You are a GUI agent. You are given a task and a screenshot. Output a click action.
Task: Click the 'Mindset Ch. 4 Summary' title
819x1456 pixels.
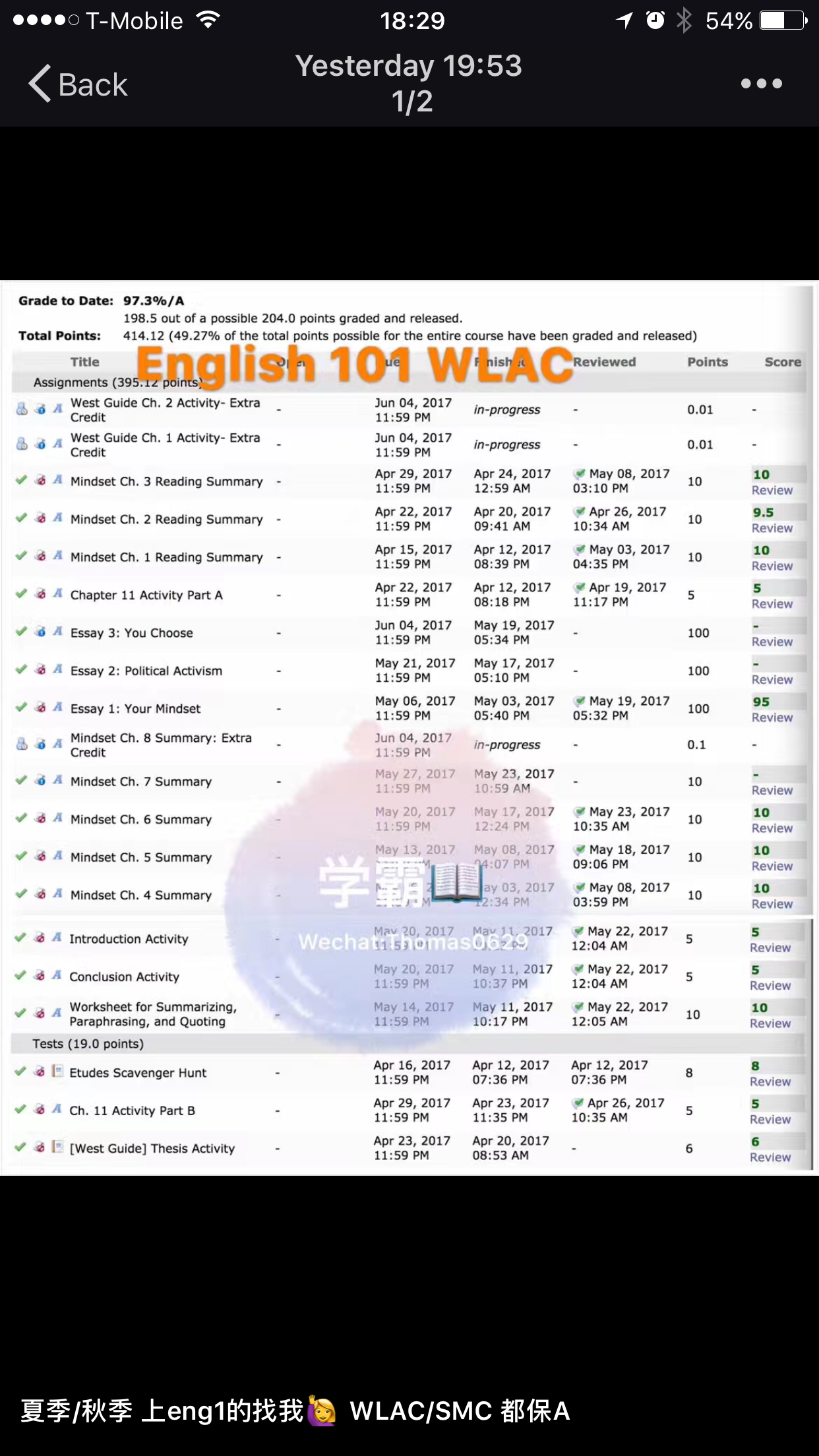(141, 895)
